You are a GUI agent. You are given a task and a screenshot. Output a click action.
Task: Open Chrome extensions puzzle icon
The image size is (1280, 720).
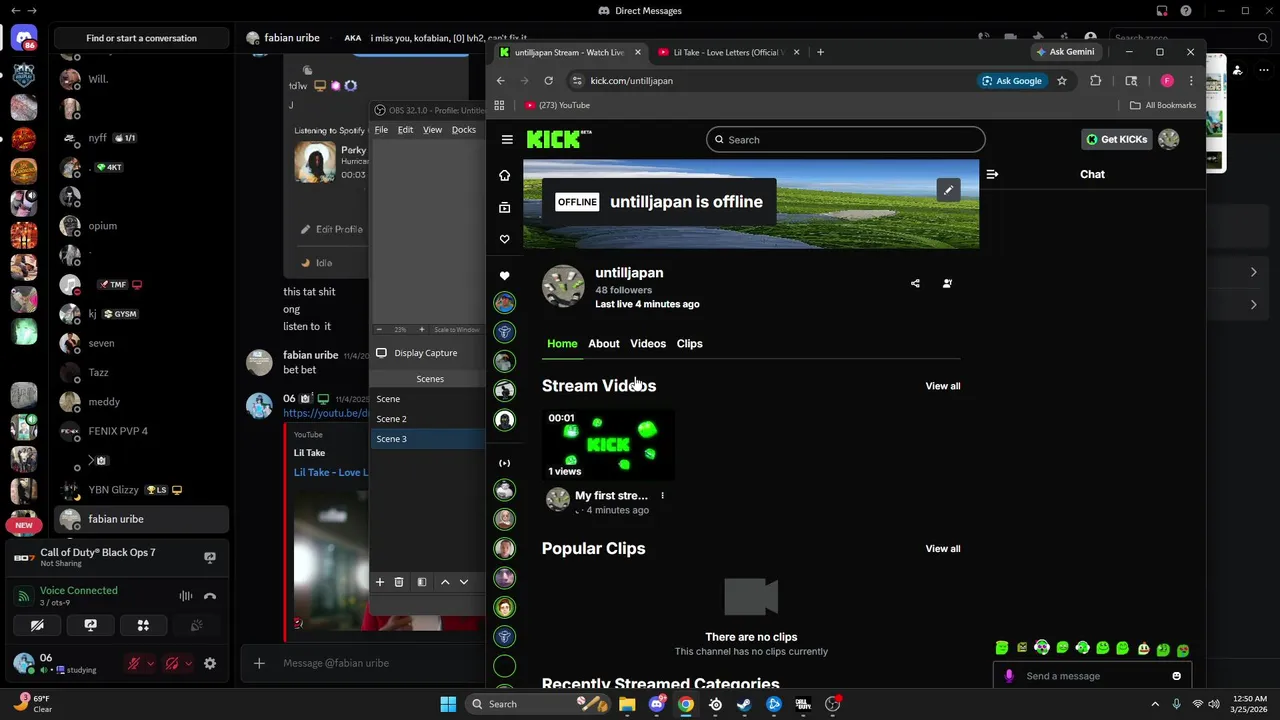coord(1096,81)
